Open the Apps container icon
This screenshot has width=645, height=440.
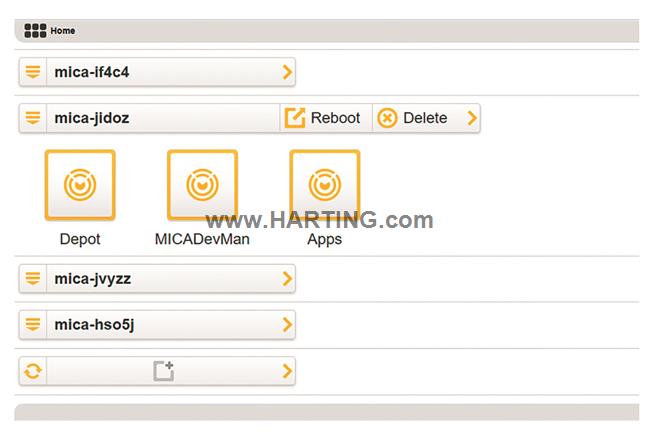[325, 185]
